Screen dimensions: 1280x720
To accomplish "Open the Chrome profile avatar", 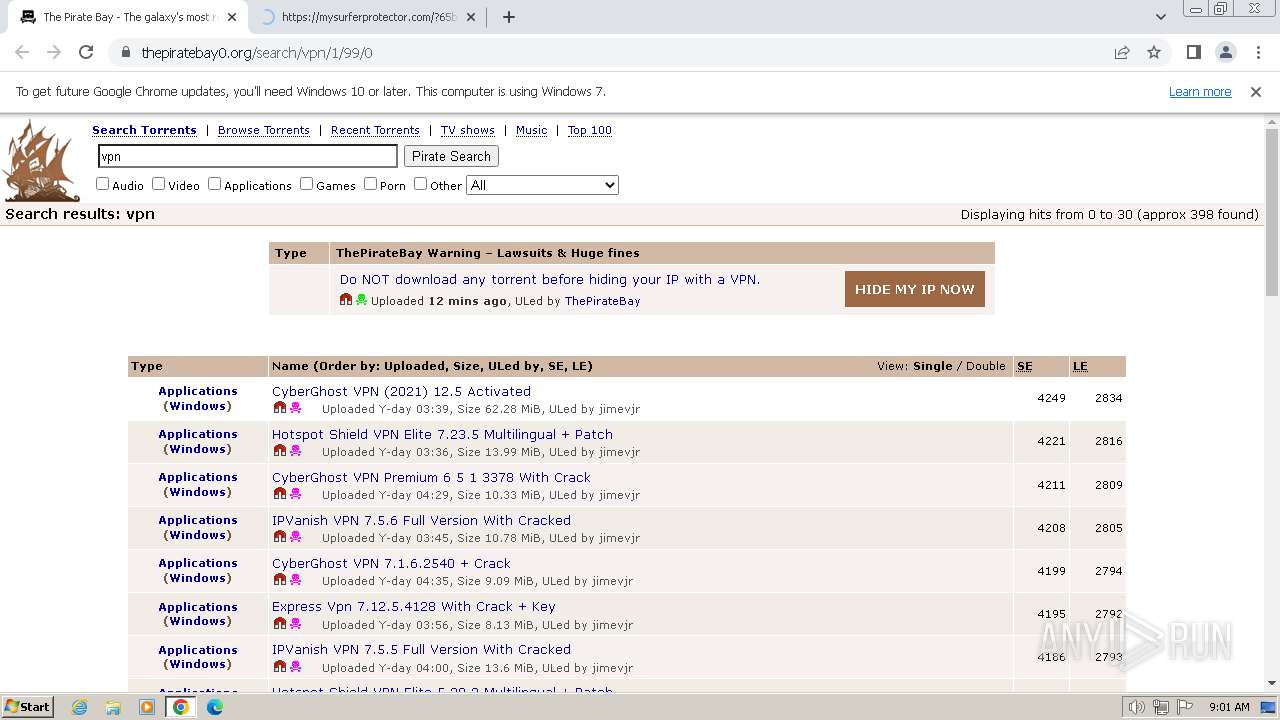I will (x=1225, y=52).
